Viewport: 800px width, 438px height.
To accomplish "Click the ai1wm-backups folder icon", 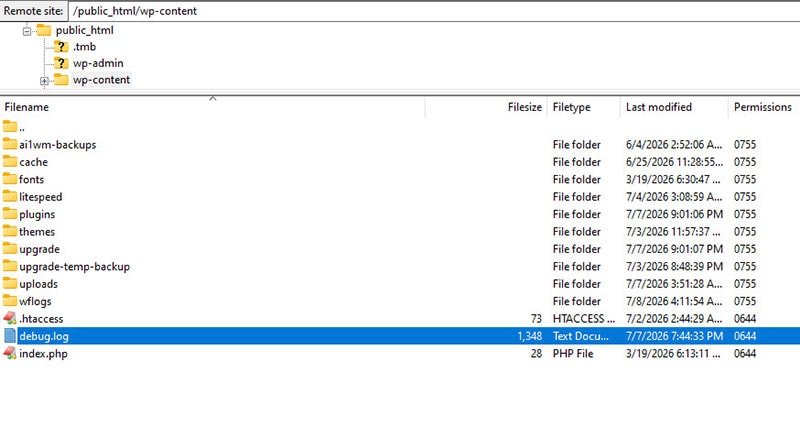I will (10, 144).
